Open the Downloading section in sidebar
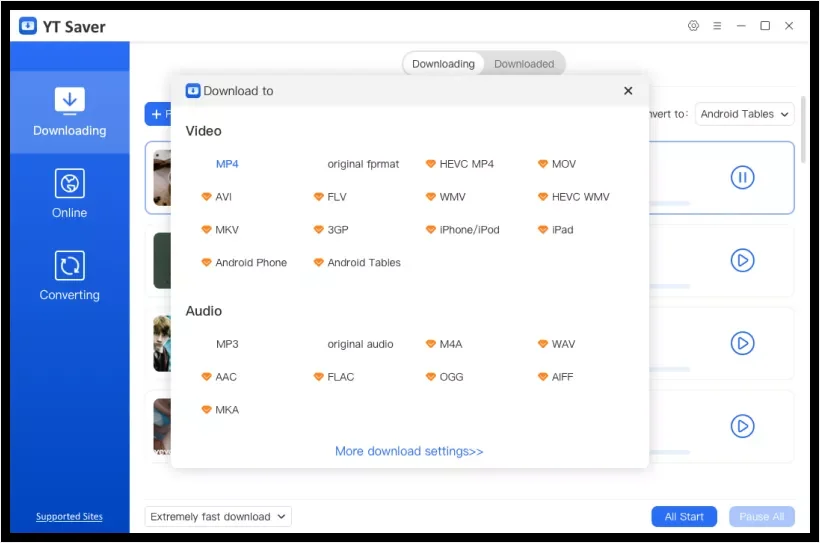820x543 pixels. click(x=69, y=112)
